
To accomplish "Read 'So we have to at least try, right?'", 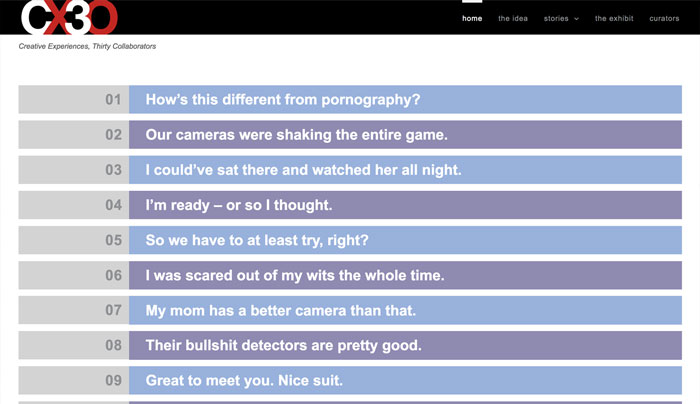I will tap(405, 240).
